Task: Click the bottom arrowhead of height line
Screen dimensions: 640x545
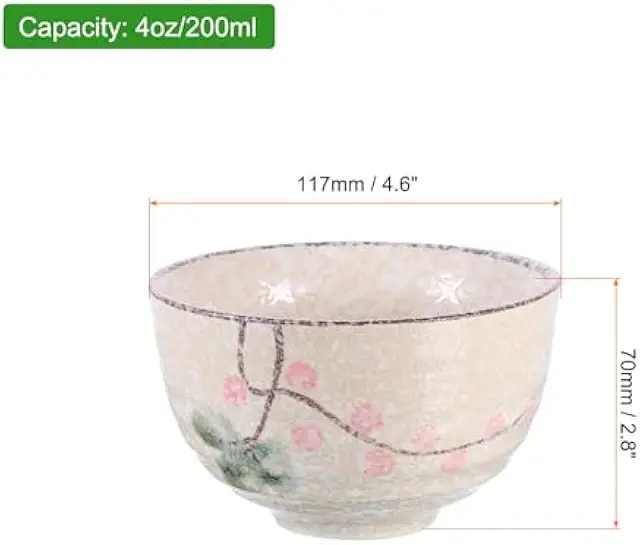Action: (617, 524)
